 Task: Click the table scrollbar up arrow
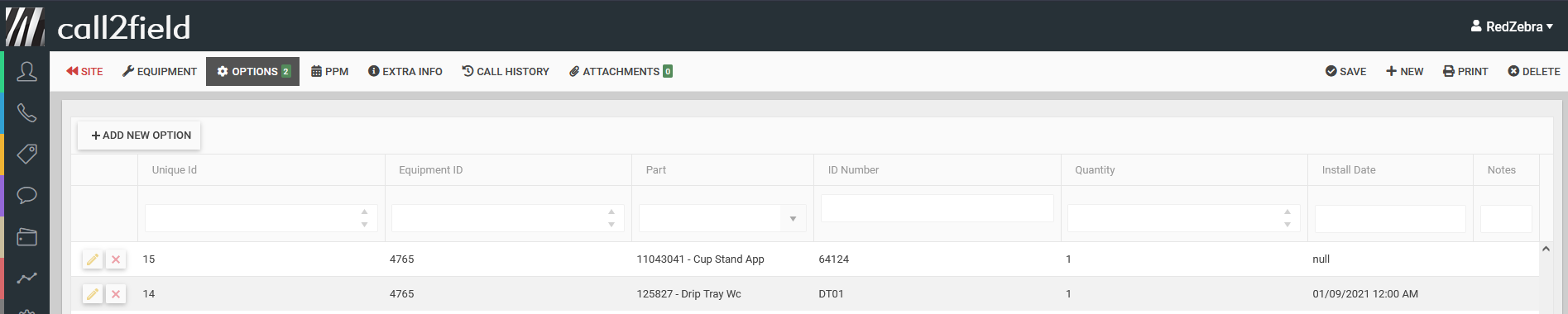click(x=1546, y=249)
